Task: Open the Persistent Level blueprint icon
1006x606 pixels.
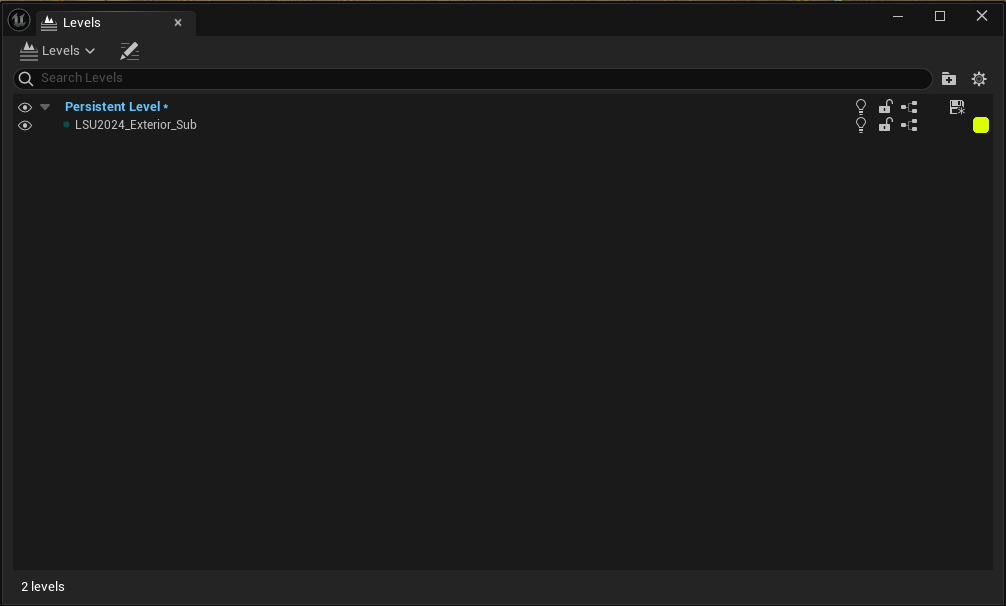Action: pyautogui.click(x=909, y=107)
